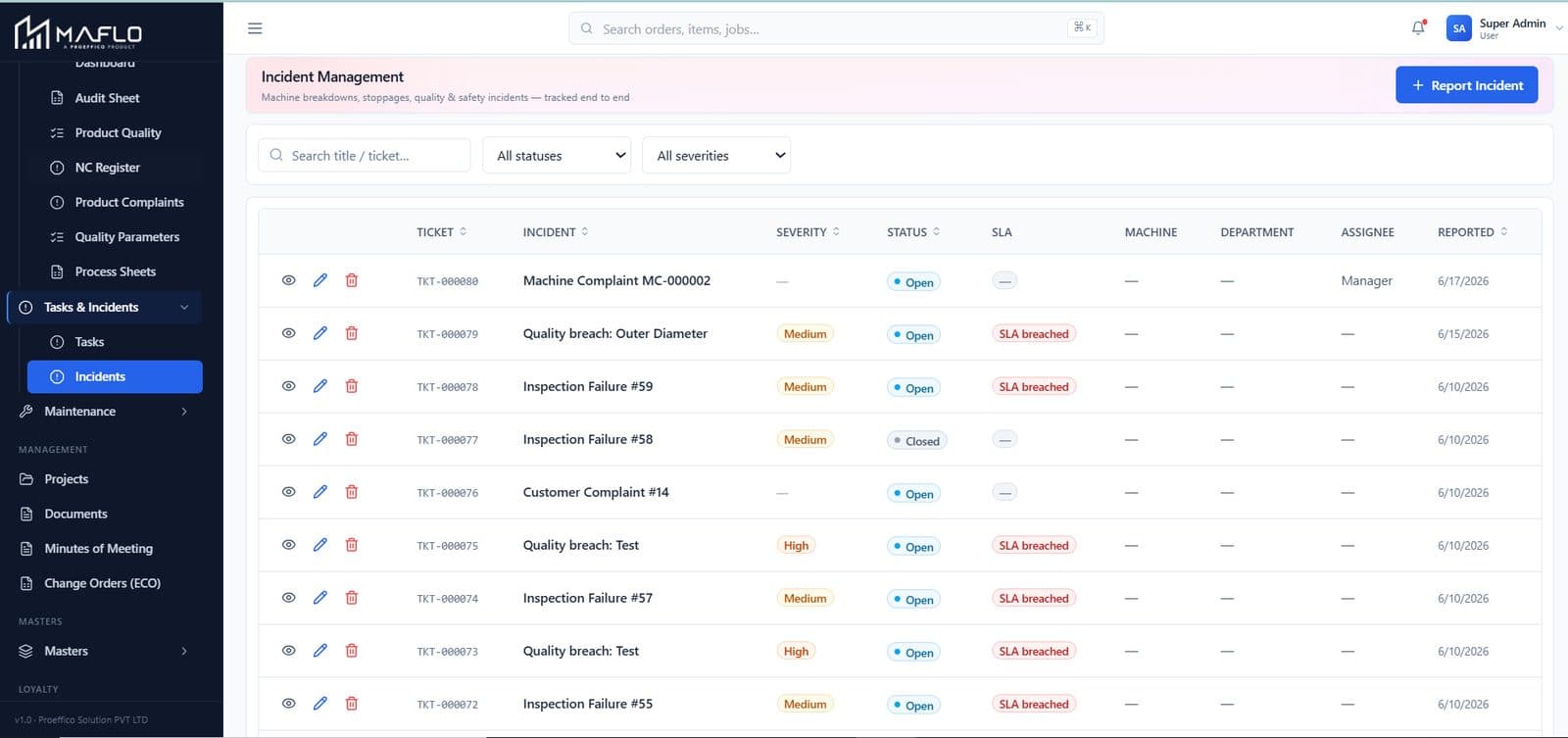Sort by the STATUS column header
1568x738 pixels.
click(x=913, y=232)
